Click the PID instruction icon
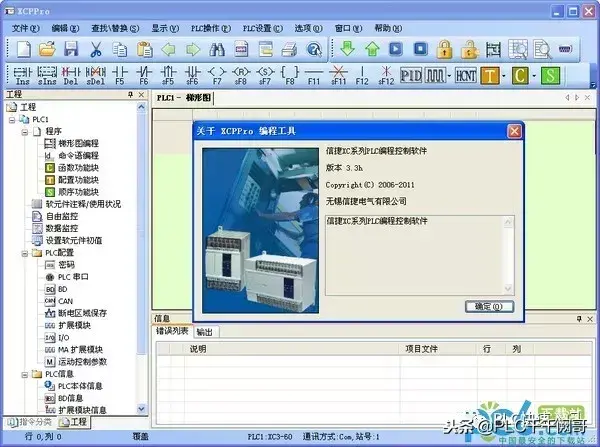This screenshot has height=447, width=600. tap(411, 75)
